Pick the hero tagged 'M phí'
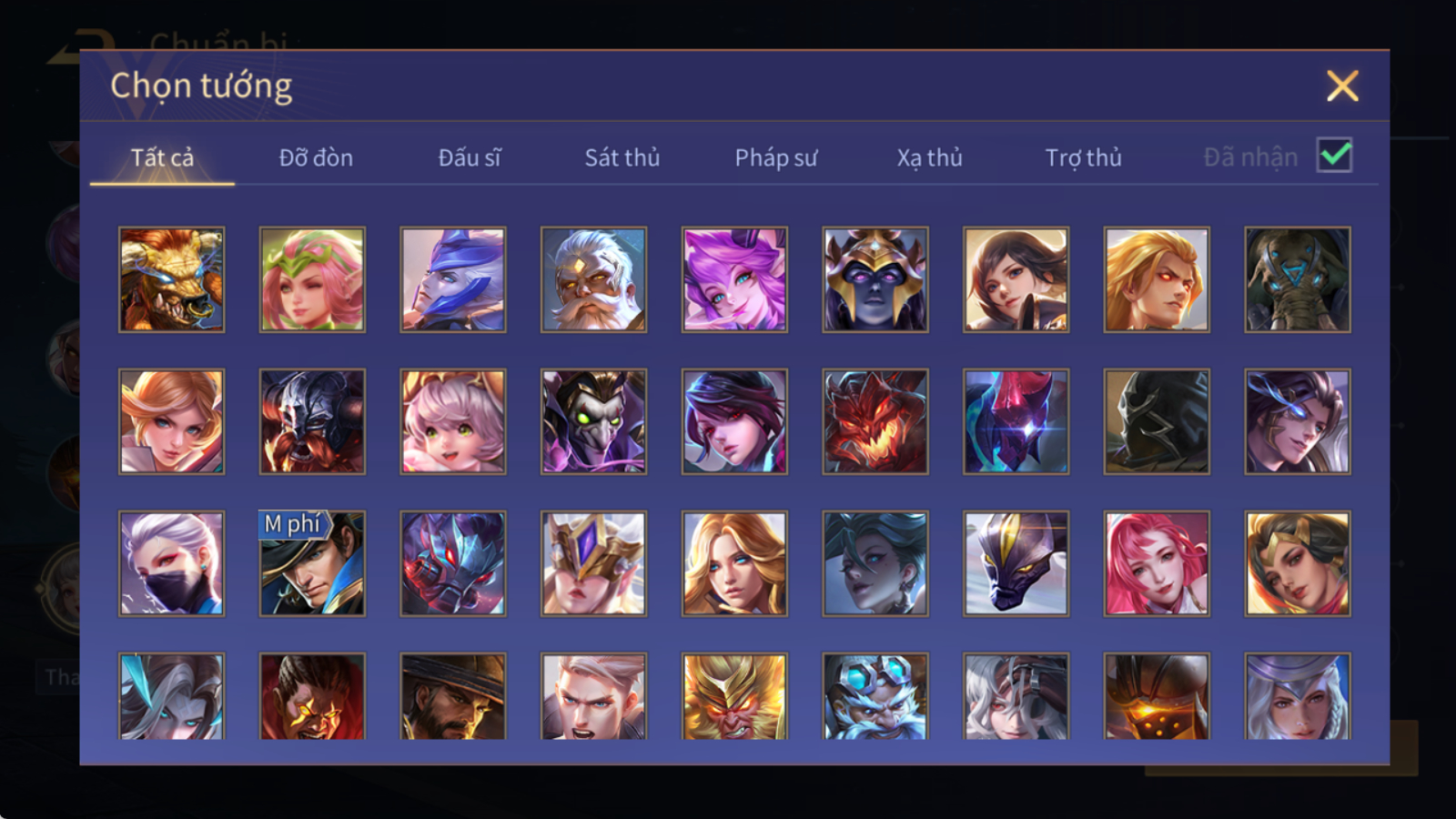This screenshot has width=1456, height=819. click(x=312, y=563)
